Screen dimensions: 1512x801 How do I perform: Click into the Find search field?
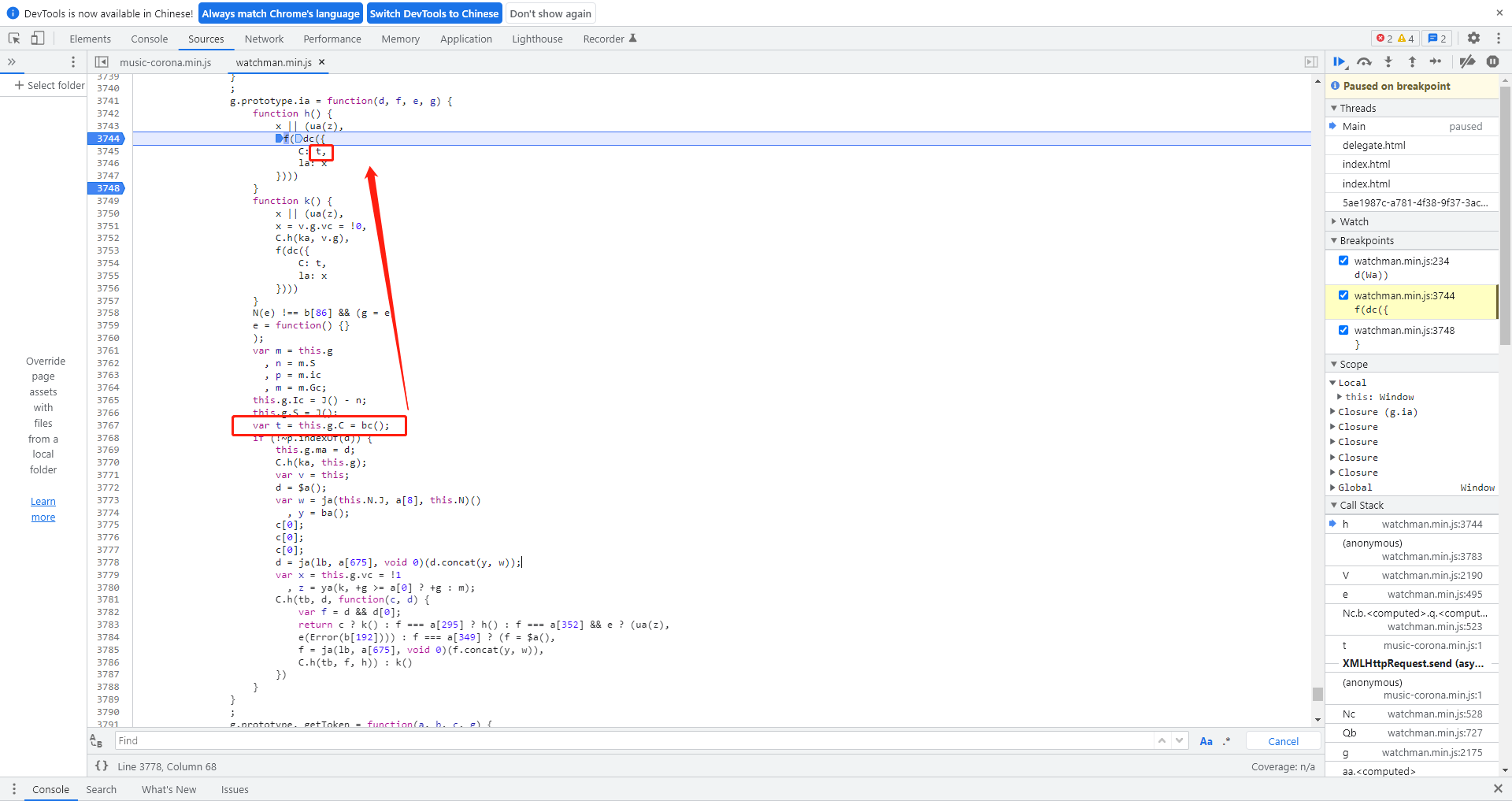click(x=630, y=740)
